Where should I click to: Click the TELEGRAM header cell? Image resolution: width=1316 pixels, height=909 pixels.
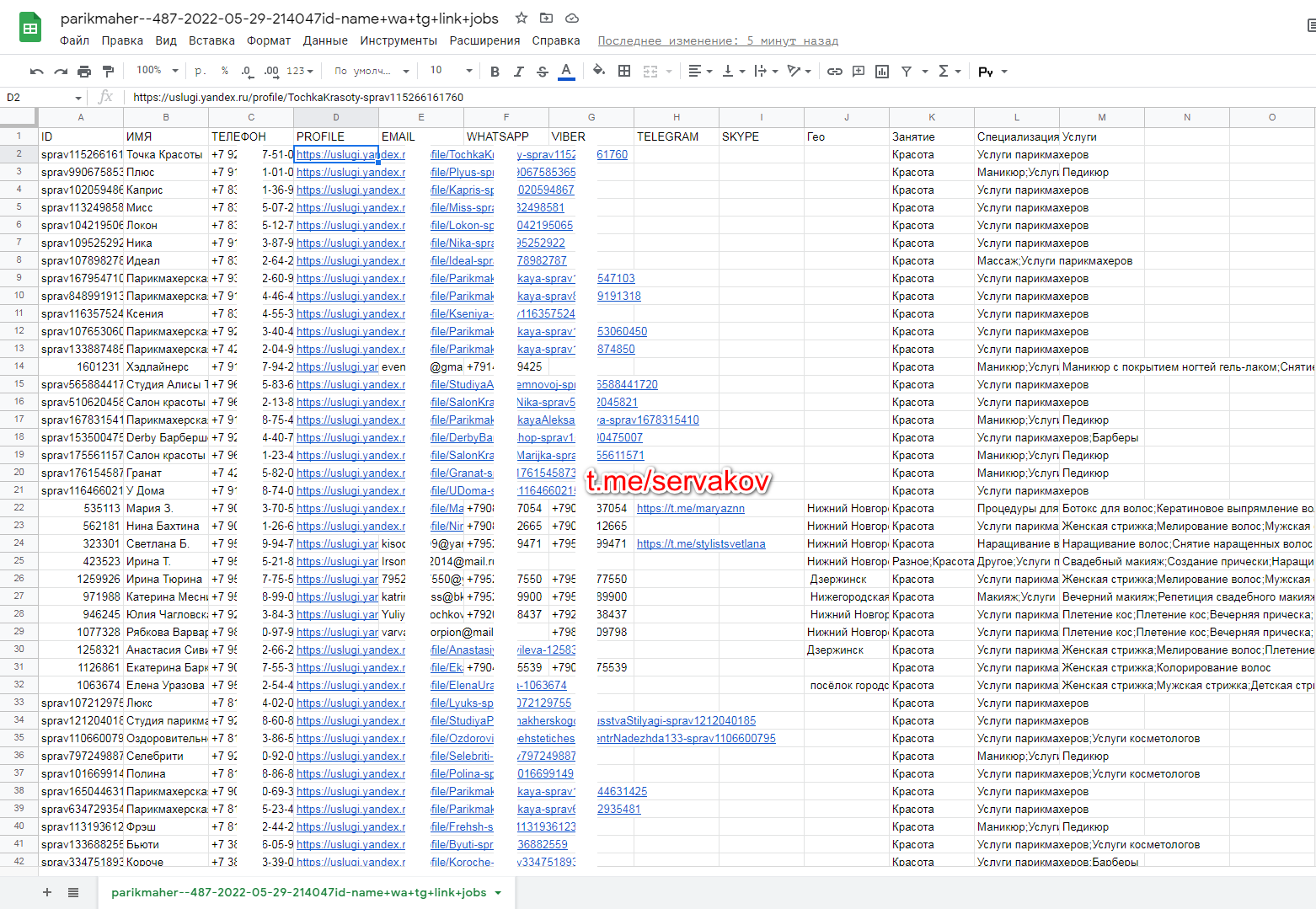677,136
